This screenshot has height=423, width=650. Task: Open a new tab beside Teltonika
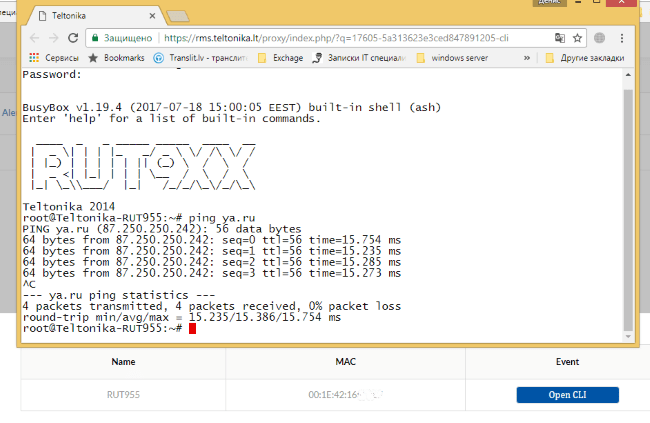pos(178,15)
